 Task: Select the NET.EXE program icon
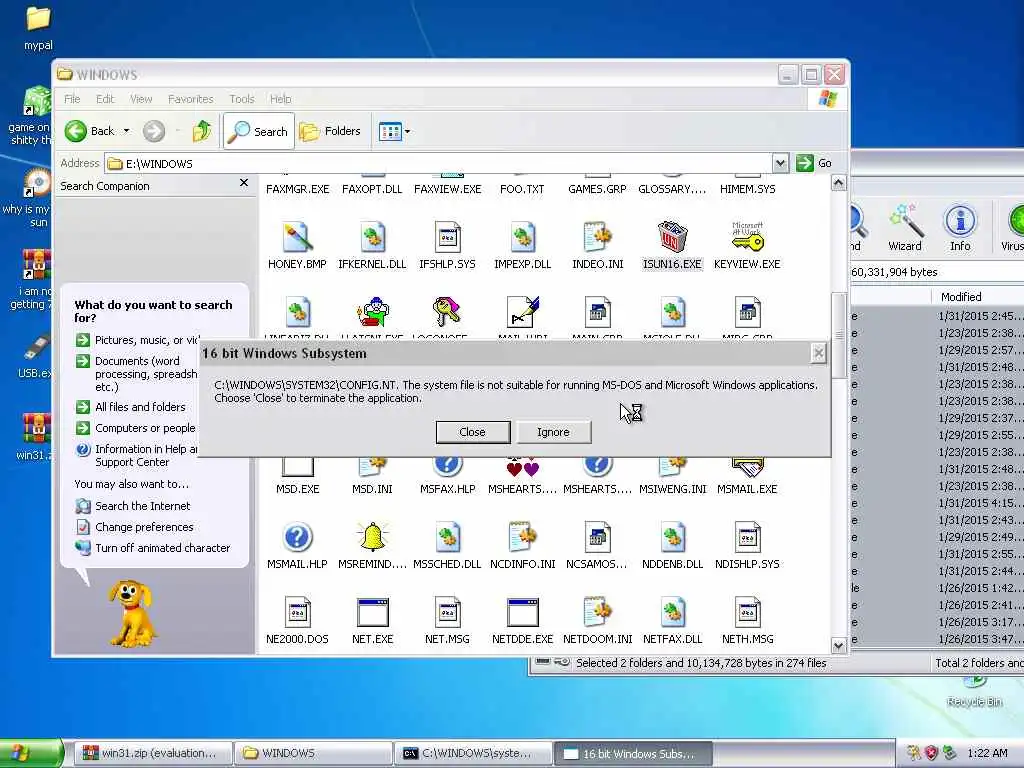[x=372, y=612]
